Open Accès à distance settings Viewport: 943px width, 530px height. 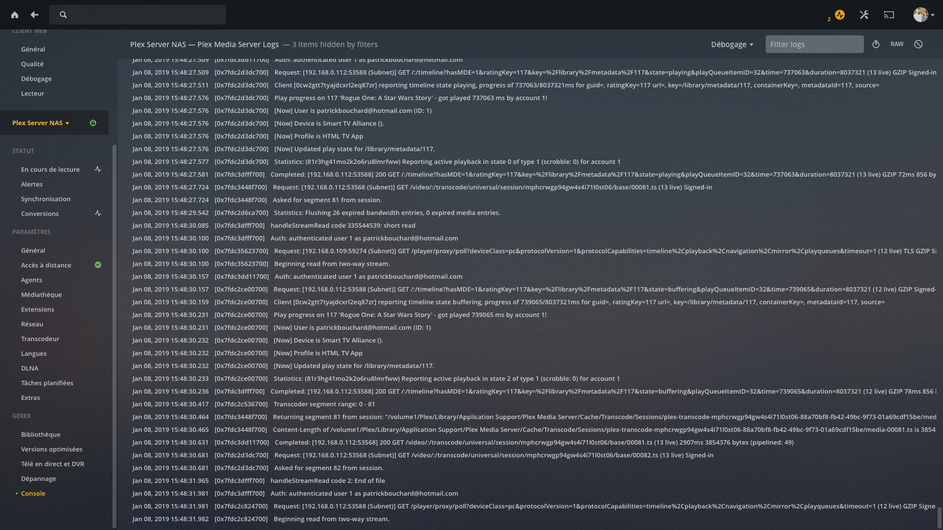point(46,265)
